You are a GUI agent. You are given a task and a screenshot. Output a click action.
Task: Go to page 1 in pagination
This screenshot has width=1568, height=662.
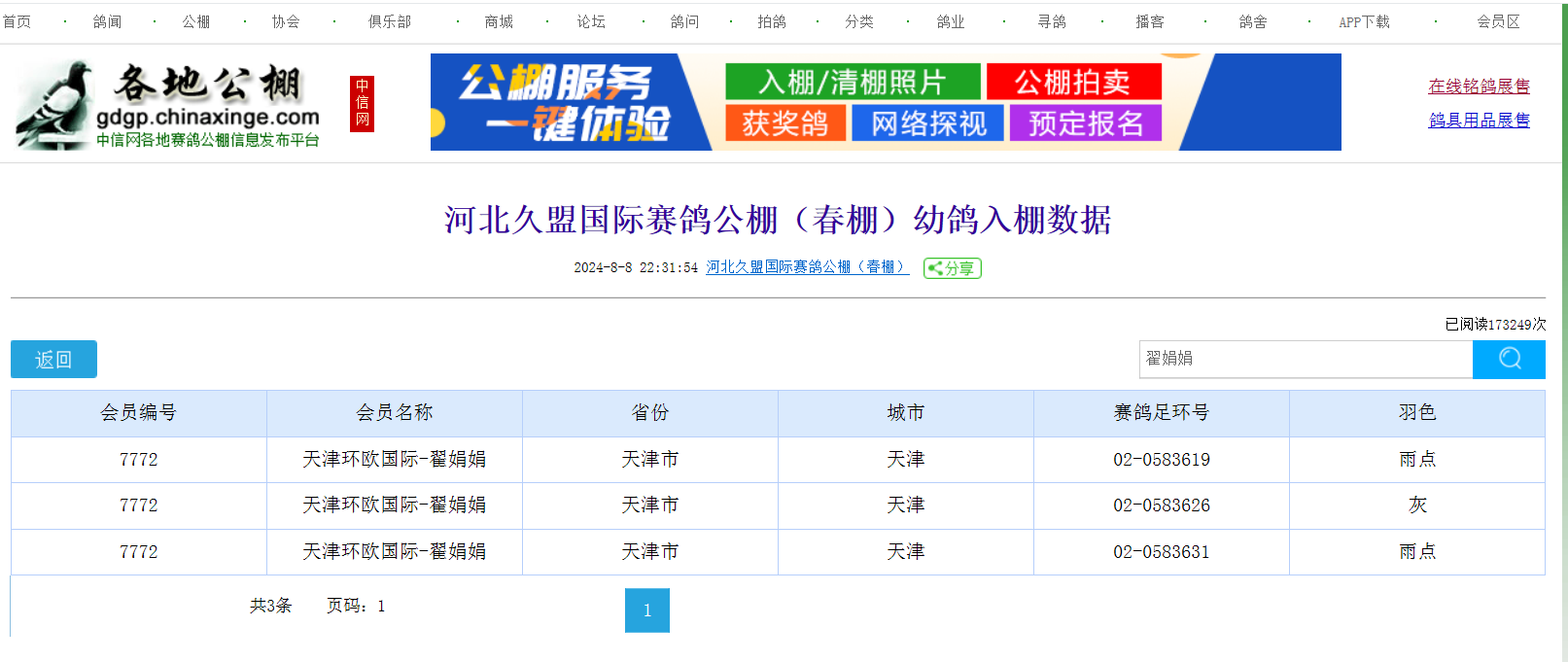tap(646, 610)
